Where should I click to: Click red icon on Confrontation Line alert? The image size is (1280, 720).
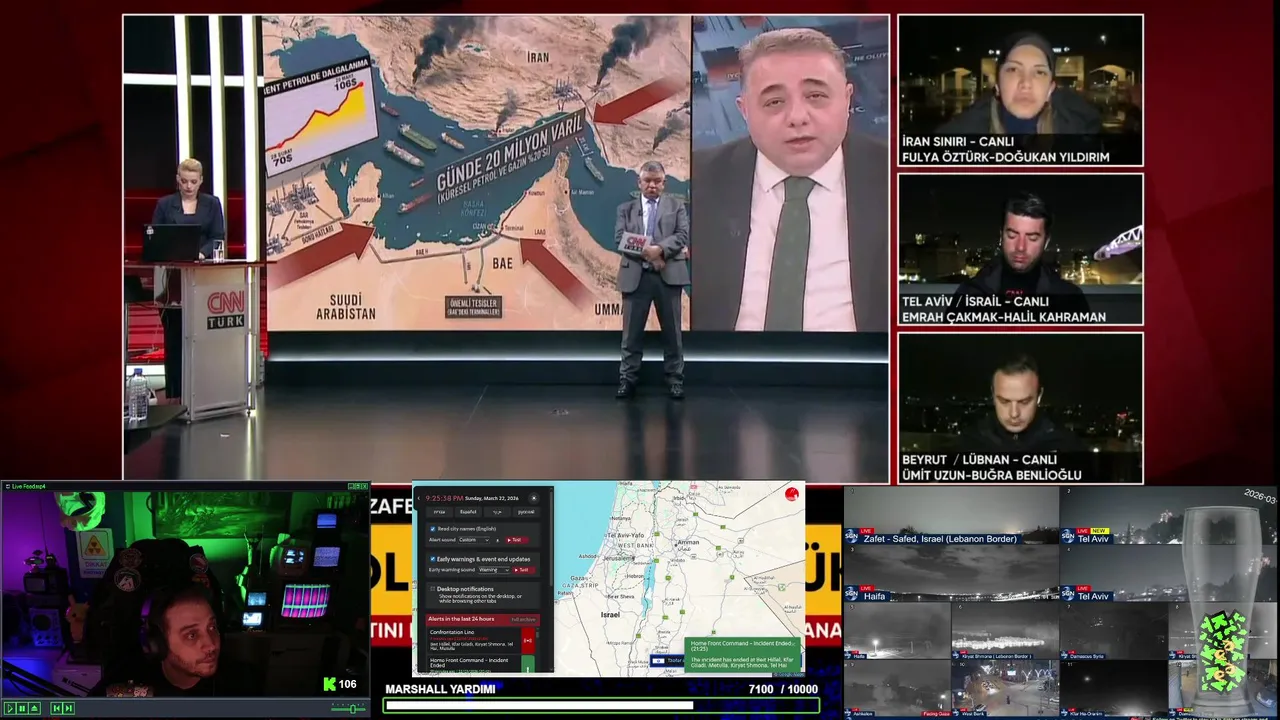pyautogui.click(x=528, y=640)
